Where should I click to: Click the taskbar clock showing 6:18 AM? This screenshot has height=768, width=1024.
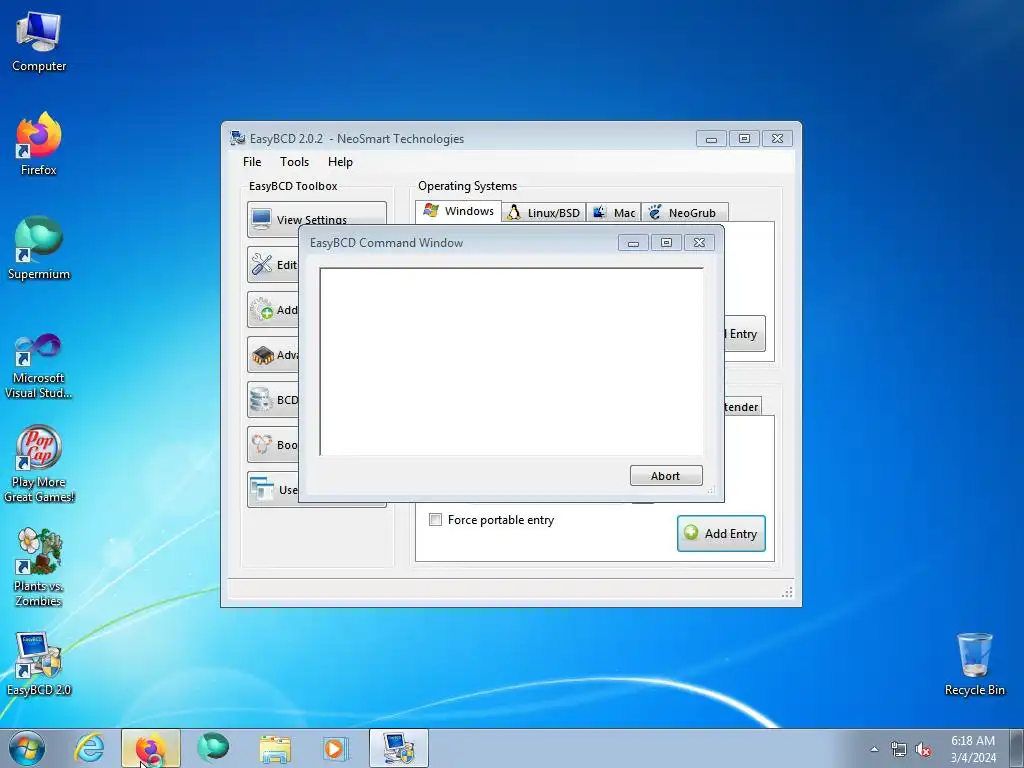click(x=973, y=748)
